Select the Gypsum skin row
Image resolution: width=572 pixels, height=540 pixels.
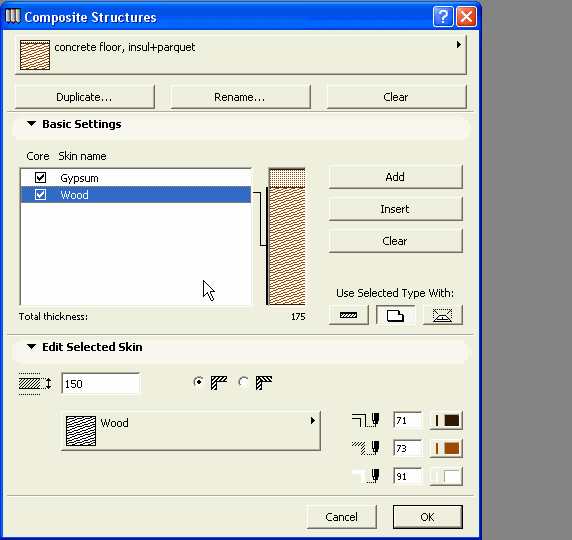pos(136,178)
